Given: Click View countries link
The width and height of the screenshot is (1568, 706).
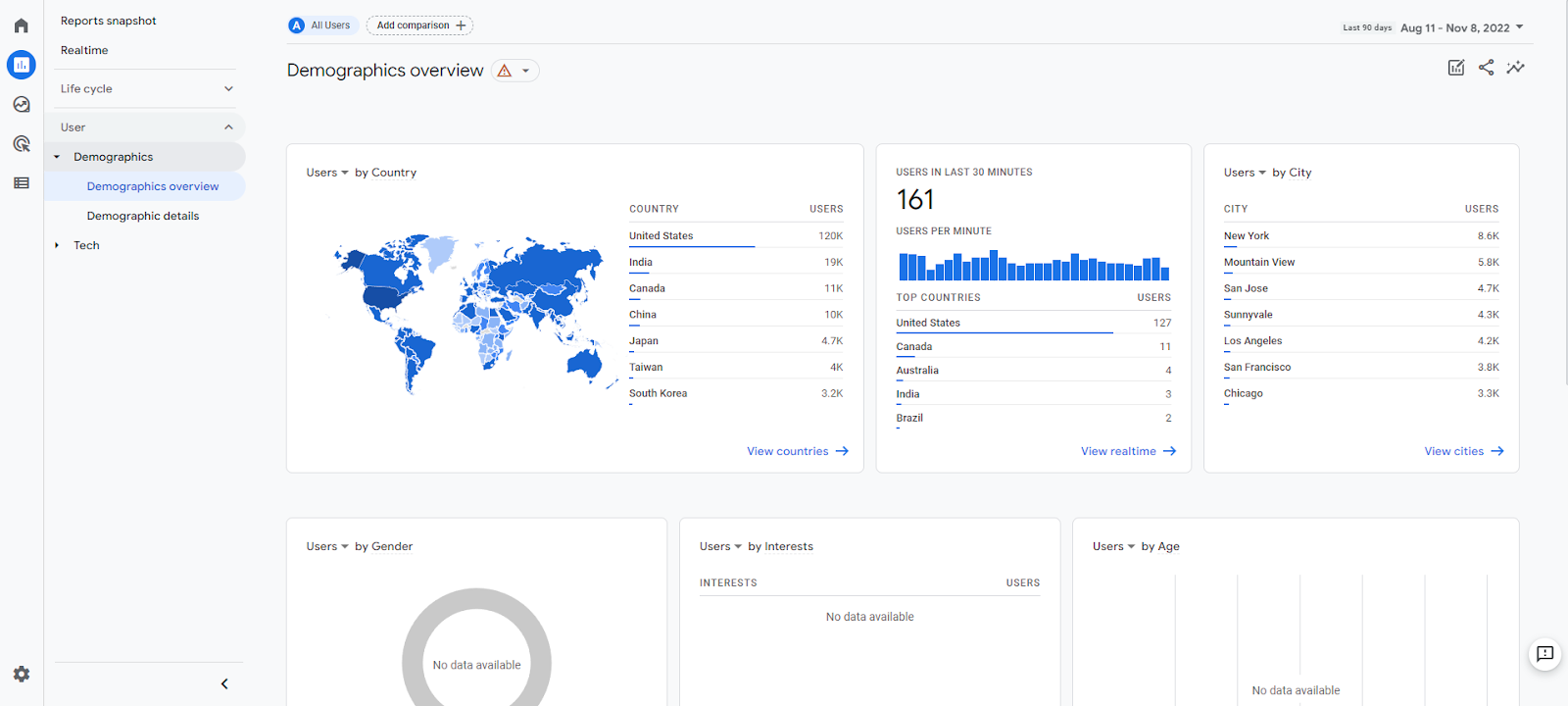Looking at the screenshot, I should tap(798, 451).
